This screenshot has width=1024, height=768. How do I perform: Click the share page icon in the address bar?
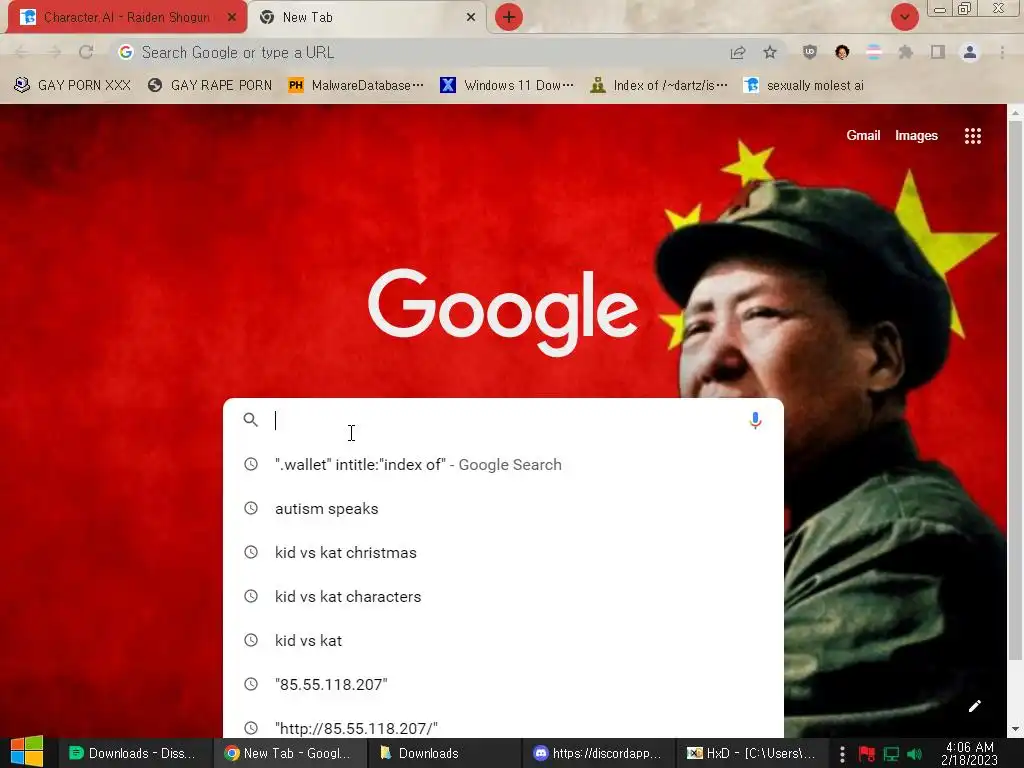click(737, 52)
